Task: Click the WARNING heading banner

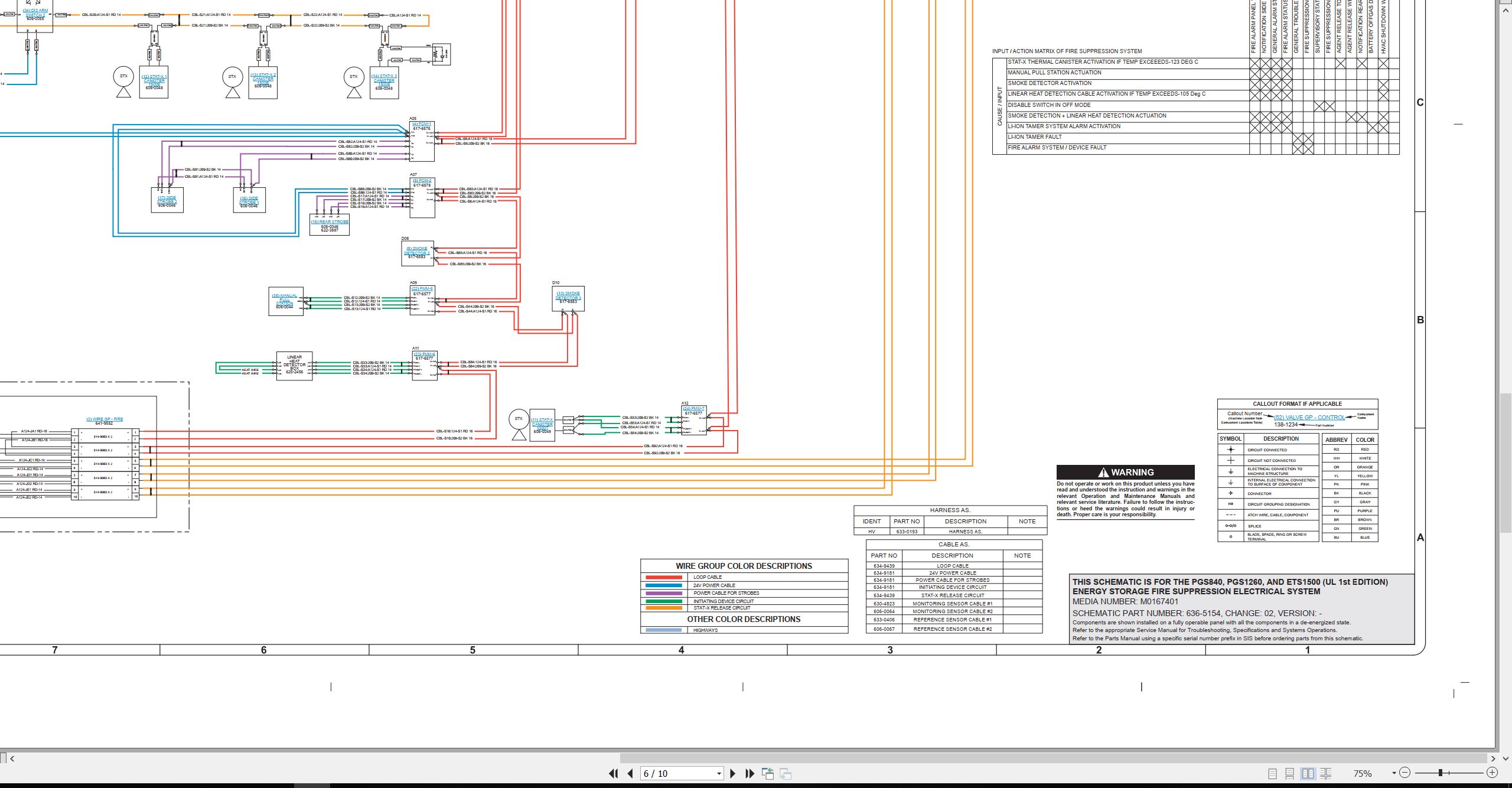Action: [1126, 472]
